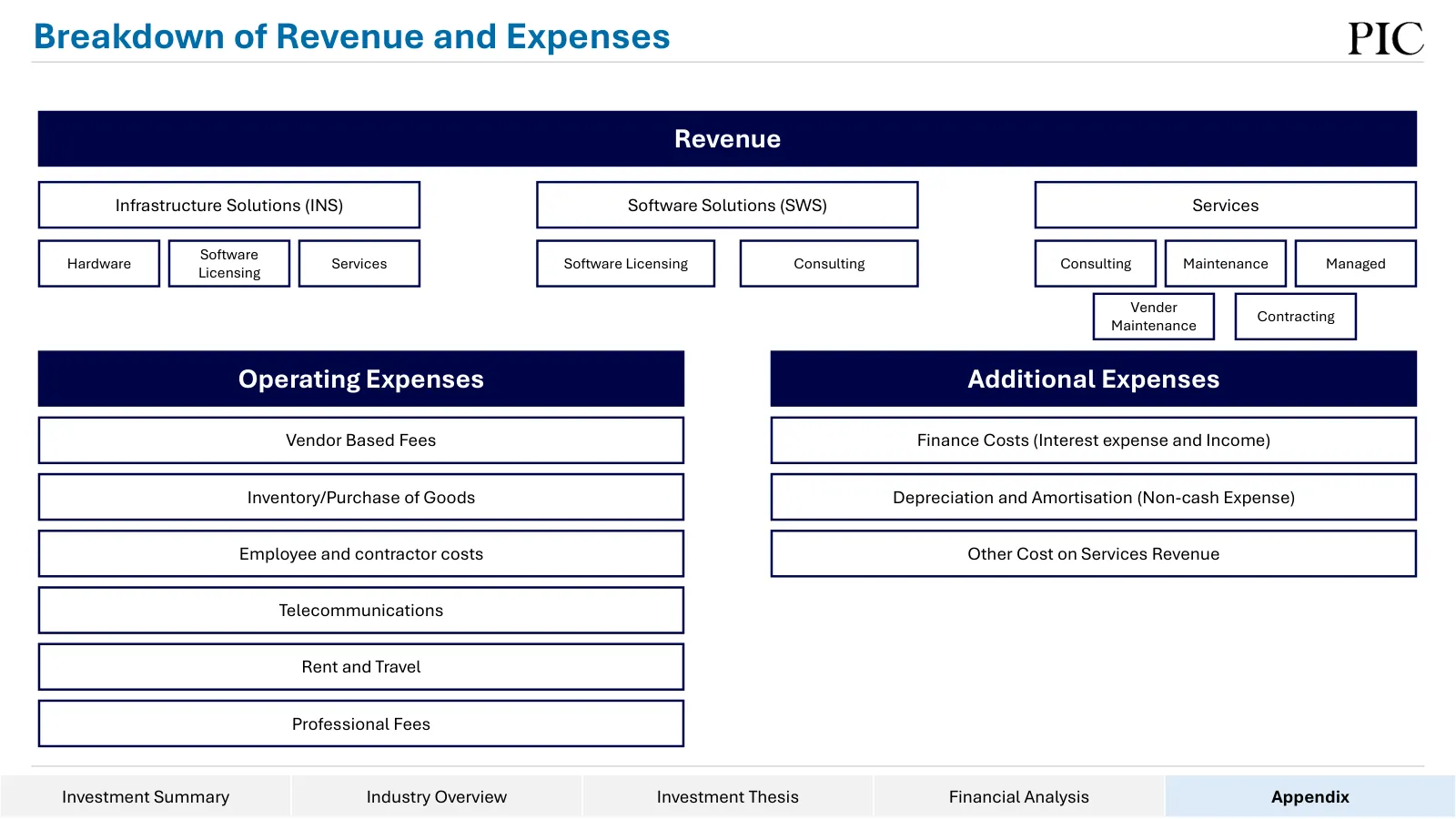Select the Rent and Travel row

[361, 667]
